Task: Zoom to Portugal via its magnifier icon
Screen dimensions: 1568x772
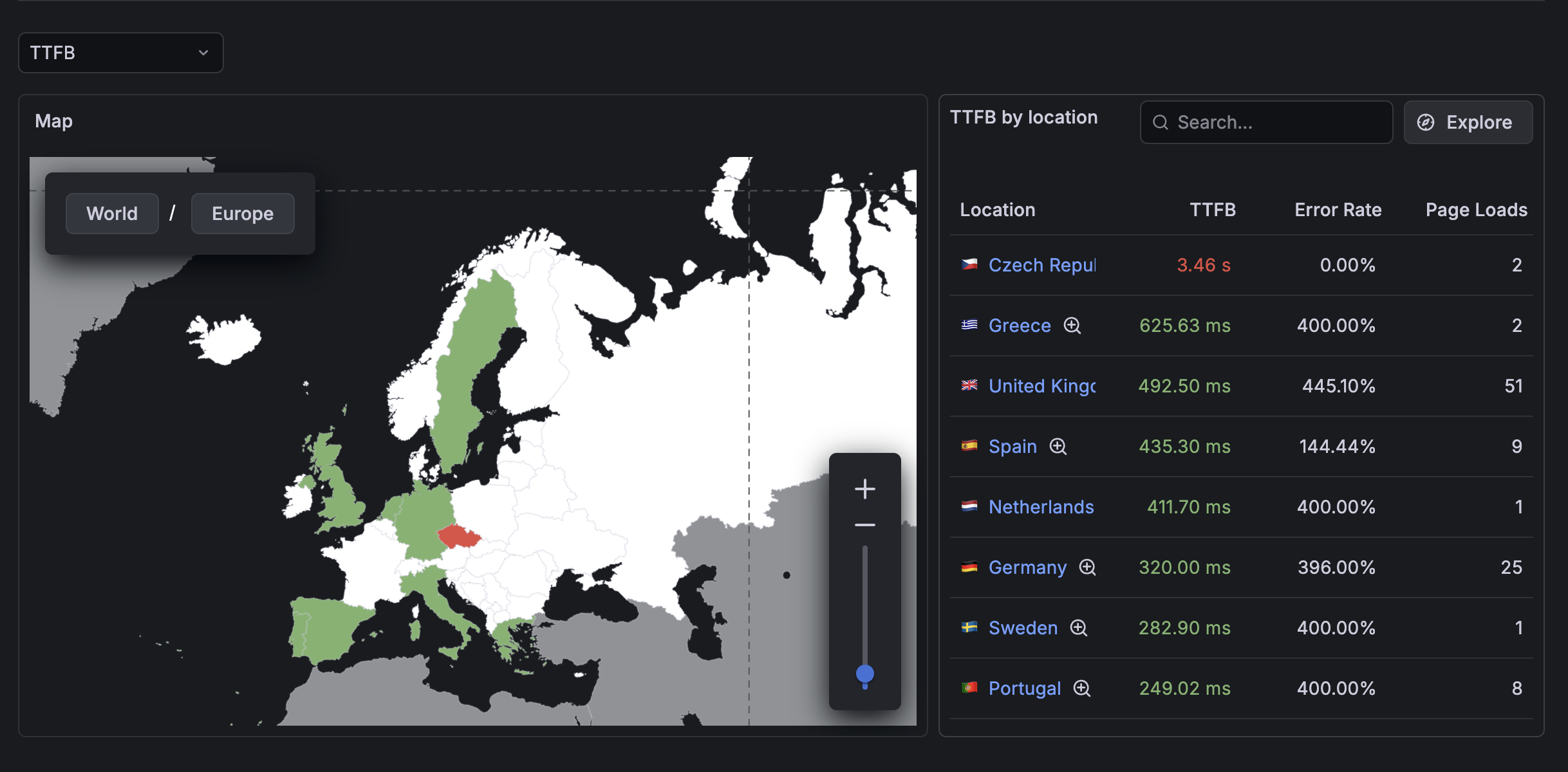Action: click(x=1082, y=688)
